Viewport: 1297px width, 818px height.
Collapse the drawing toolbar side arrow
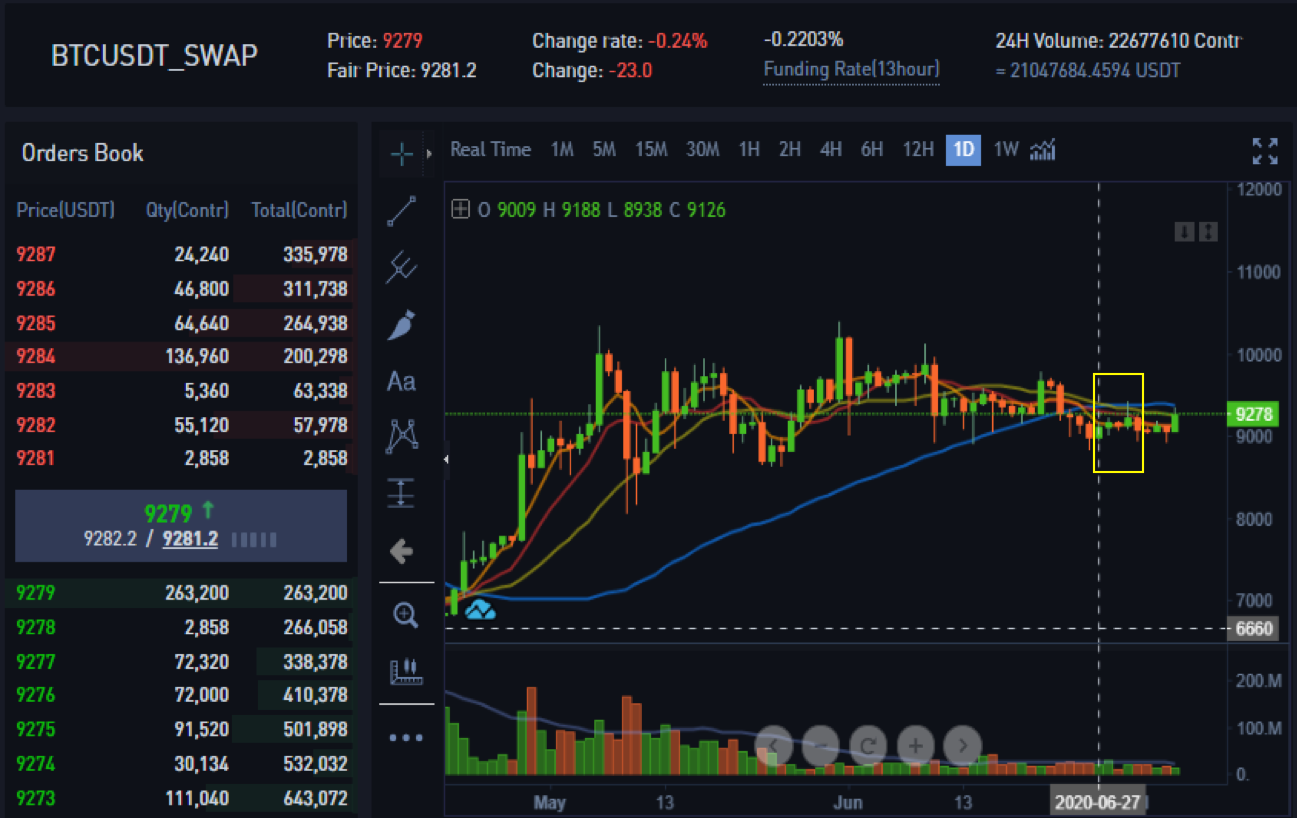click(x=447, y=459)
